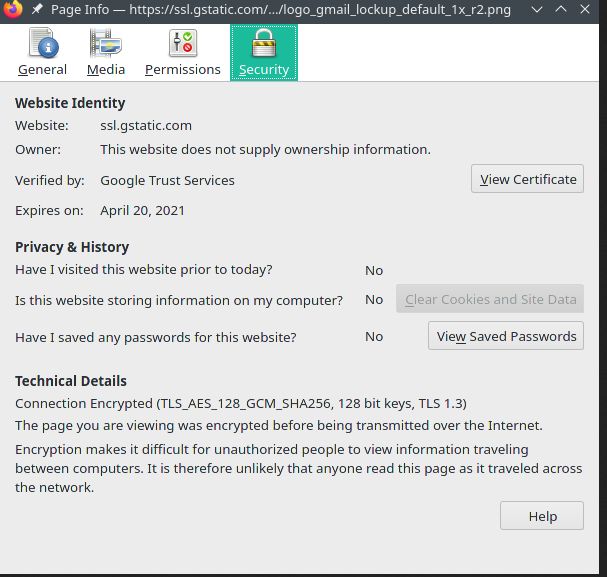Viewport: 607px width, 577px height.
Task: Open the General tab icon
Action: (44, 43)
